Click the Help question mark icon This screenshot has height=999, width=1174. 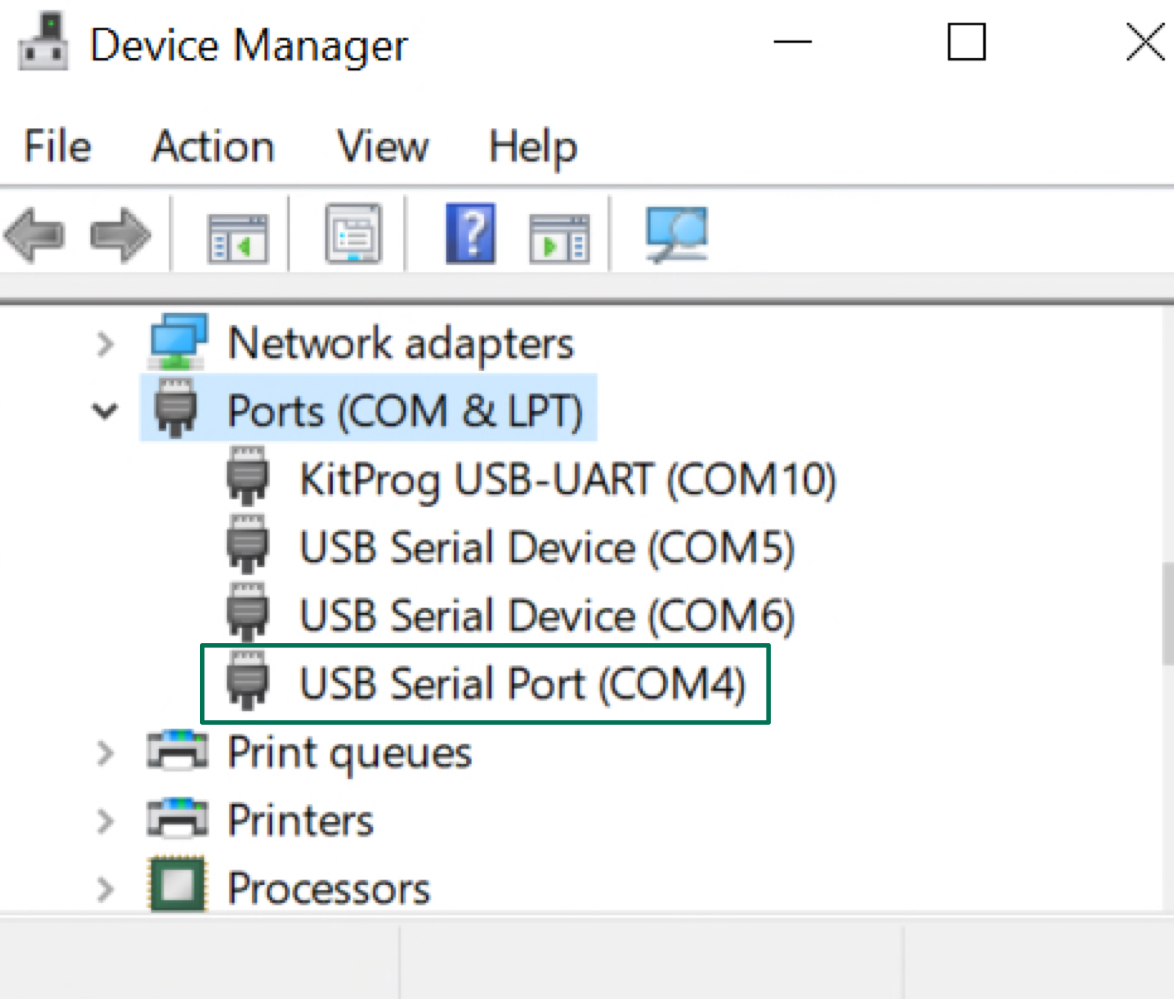pyautogui.click(x=470, y=234)
